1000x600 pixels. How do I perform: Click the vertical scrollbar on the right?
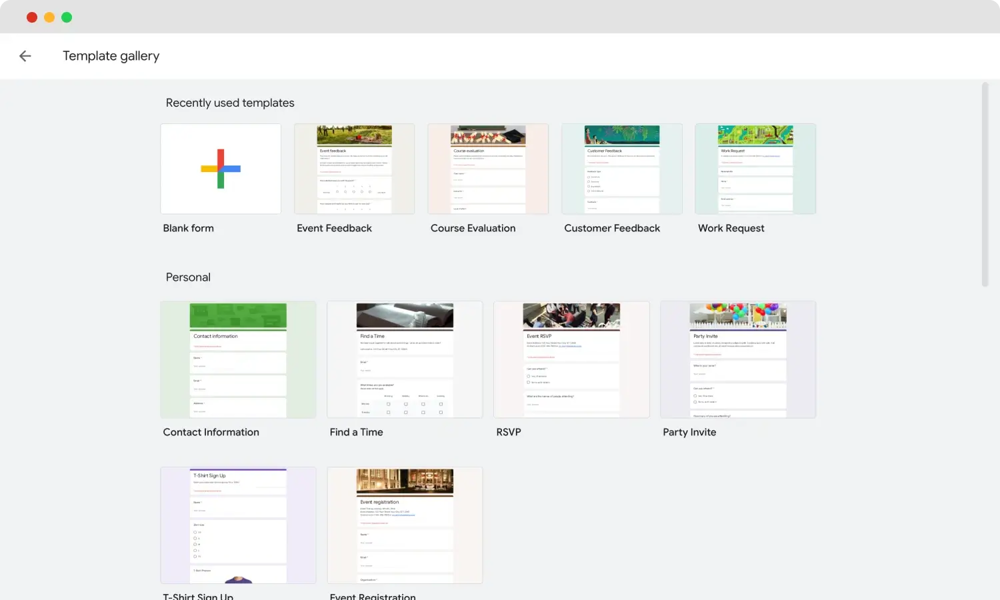pyautogui.click(x=986, y=180)
